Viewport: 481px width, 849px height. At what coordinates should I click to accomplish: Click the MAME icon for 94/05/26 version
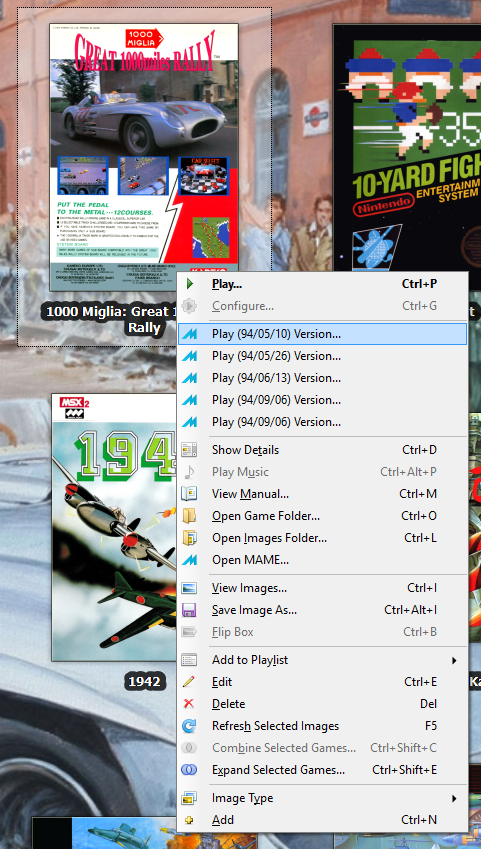189,356
